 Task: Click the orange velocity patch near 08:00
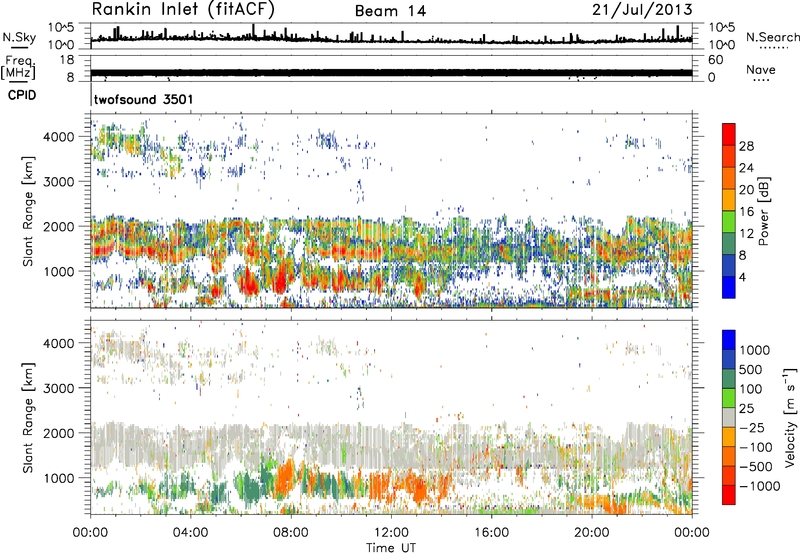[x=285, y=478]
